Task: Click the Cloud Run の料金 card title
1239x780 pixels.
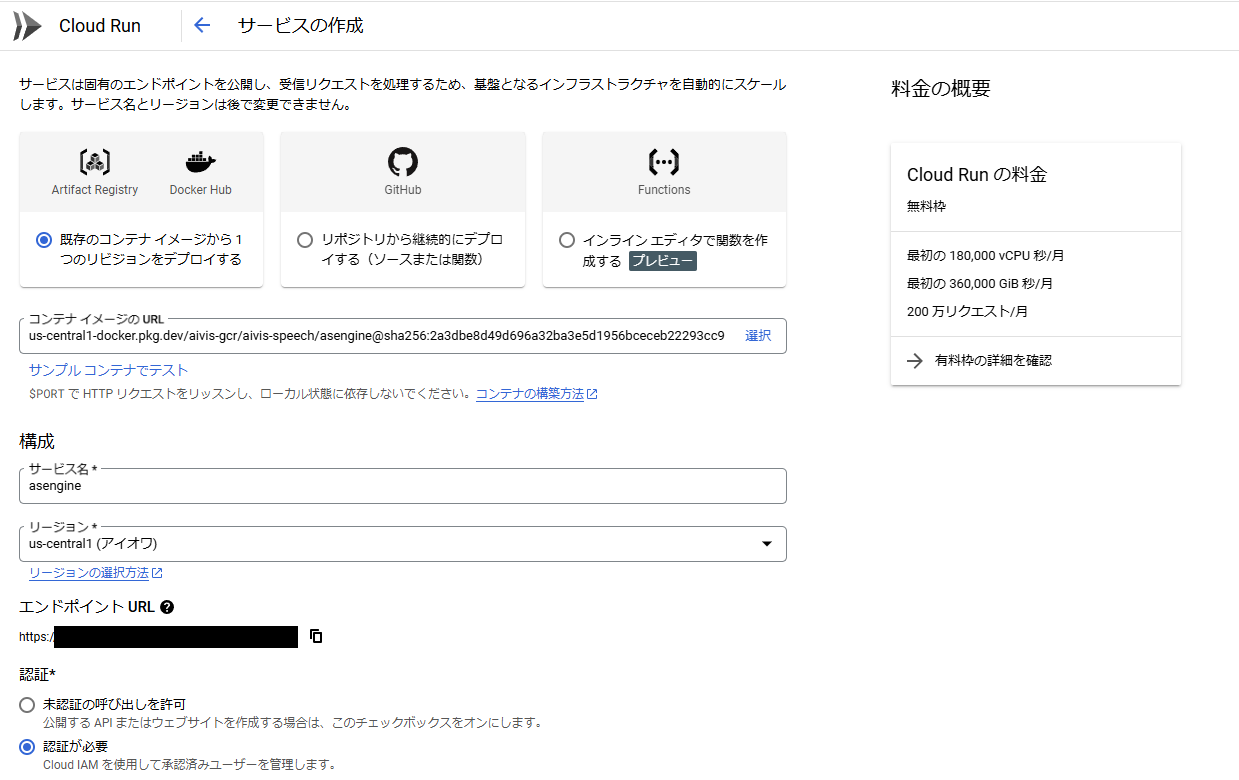Action: (977, 175)
